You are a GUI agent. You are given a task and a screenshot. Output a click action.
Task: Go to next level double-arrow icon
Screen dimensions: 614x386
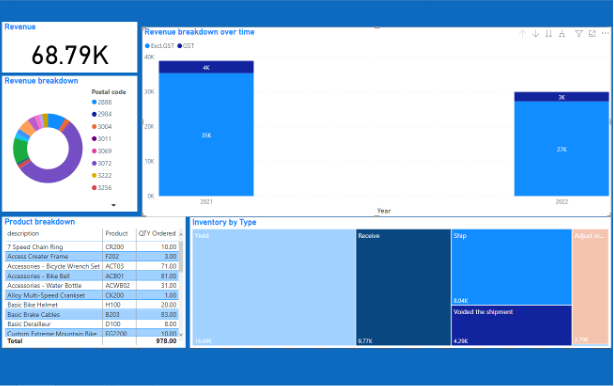pyautogui.click(x=549, y=34)
